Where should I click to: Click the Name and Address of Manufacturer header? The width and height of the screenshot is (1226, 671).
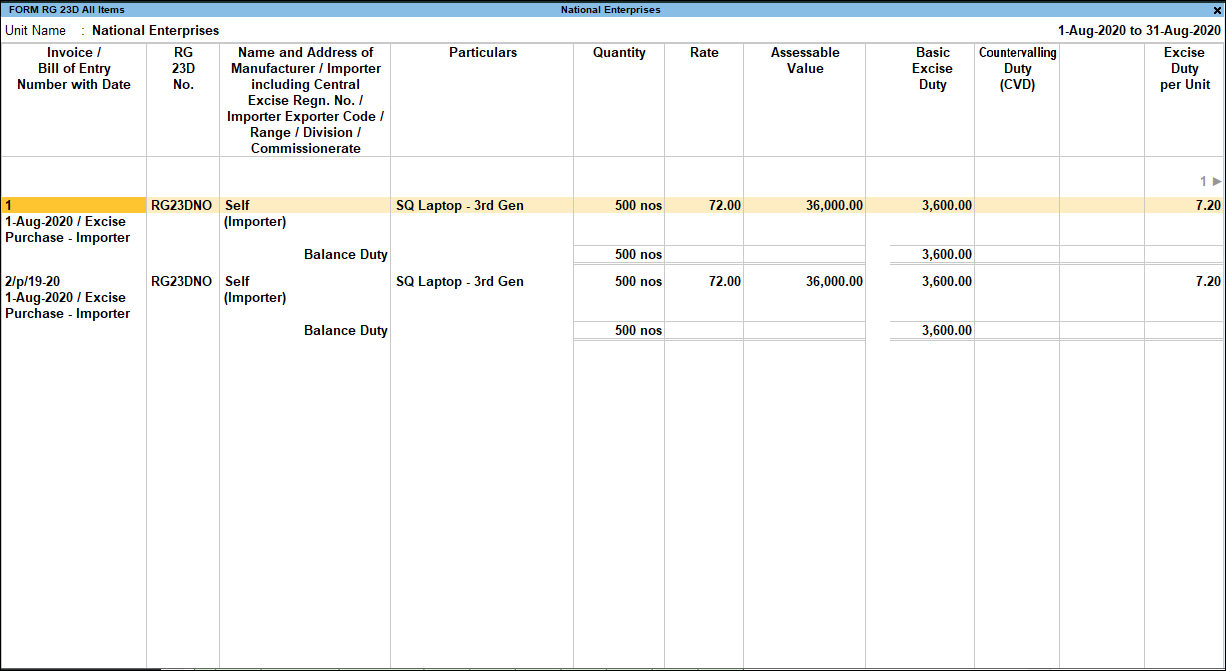coord(306,100)
